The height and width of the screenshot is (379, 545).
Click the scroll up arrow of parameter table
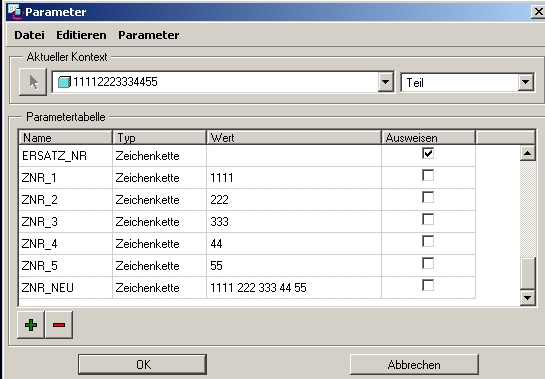[x=528, y=153]
